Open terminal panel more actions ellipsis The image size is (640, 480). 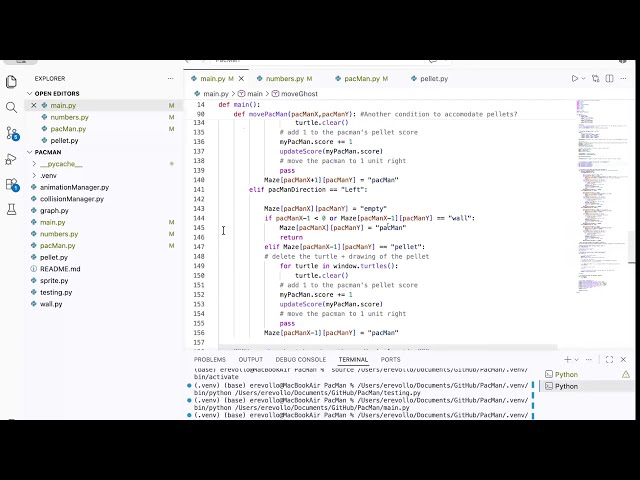pos(589,360)
